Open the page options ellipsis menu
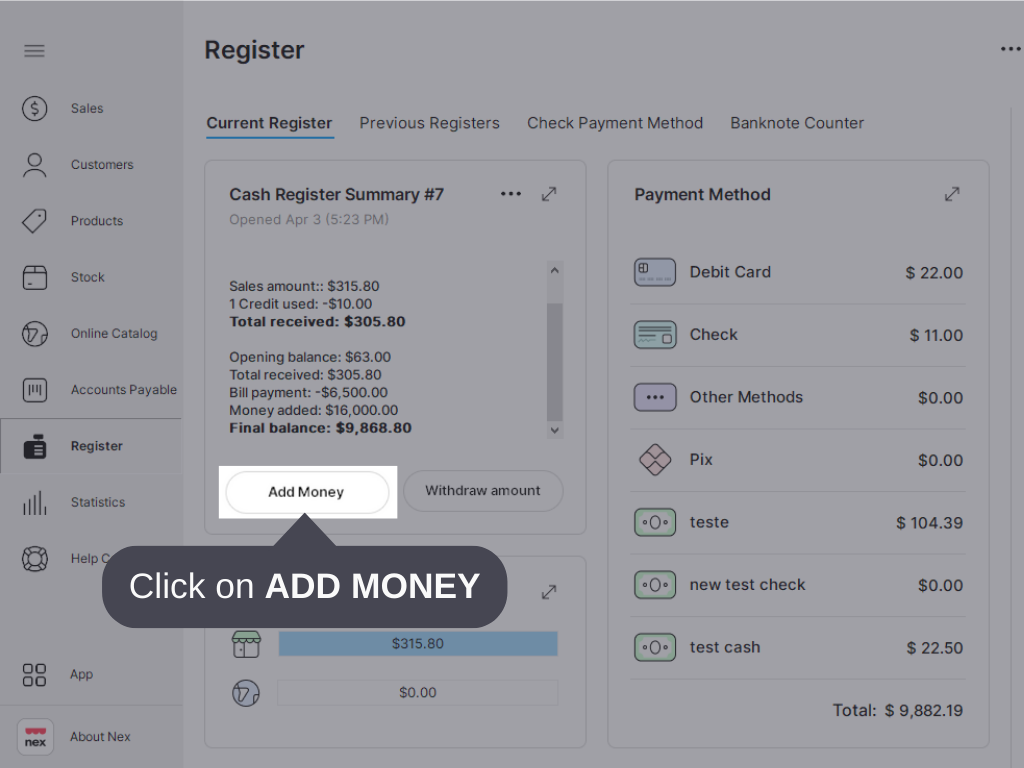This screenshot has width=1024, height=768. (1010, 49)
